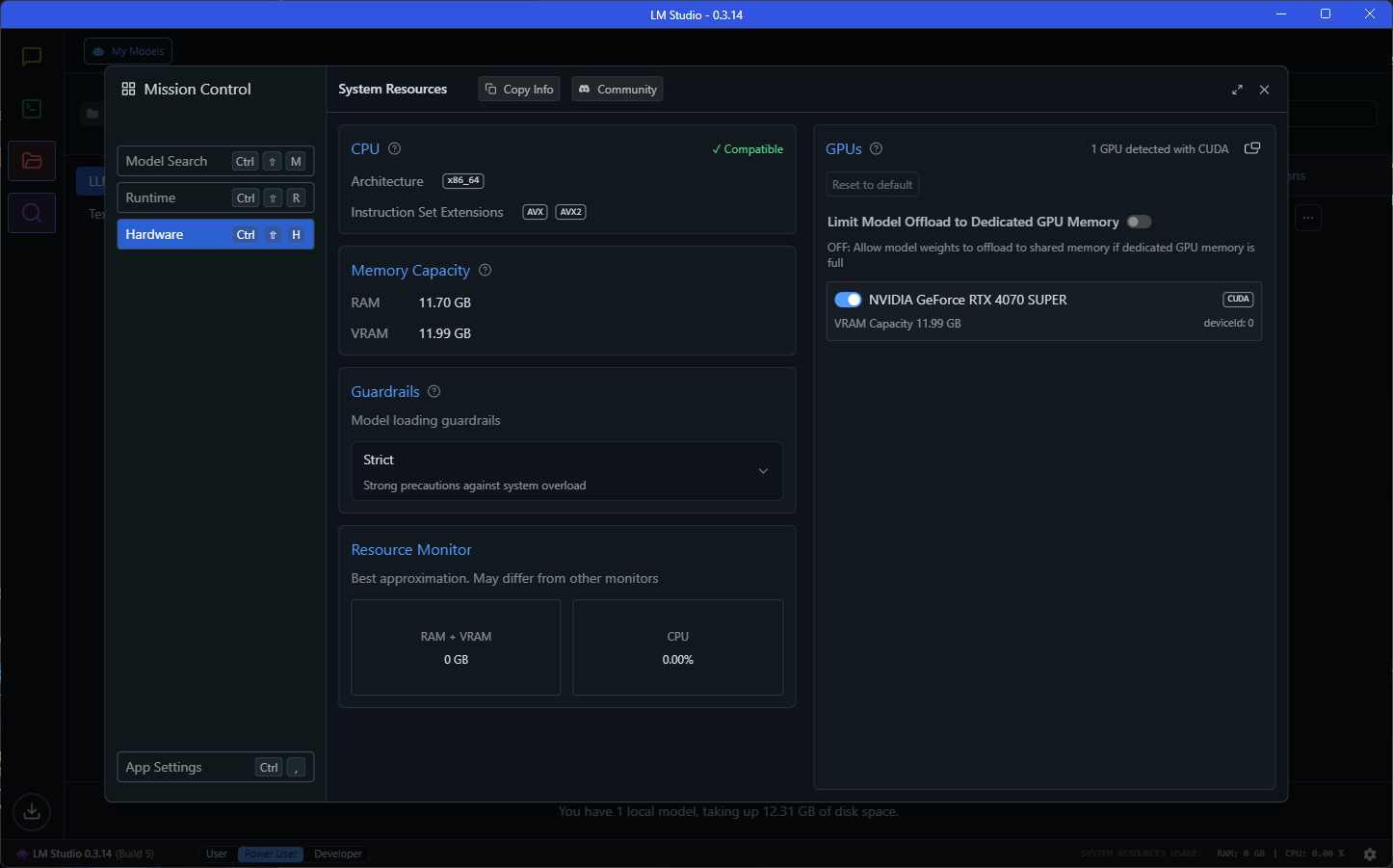This screenshot has height=868, width=1393.
Task: Open the Discover search sidebar icon
Action: 32,213
